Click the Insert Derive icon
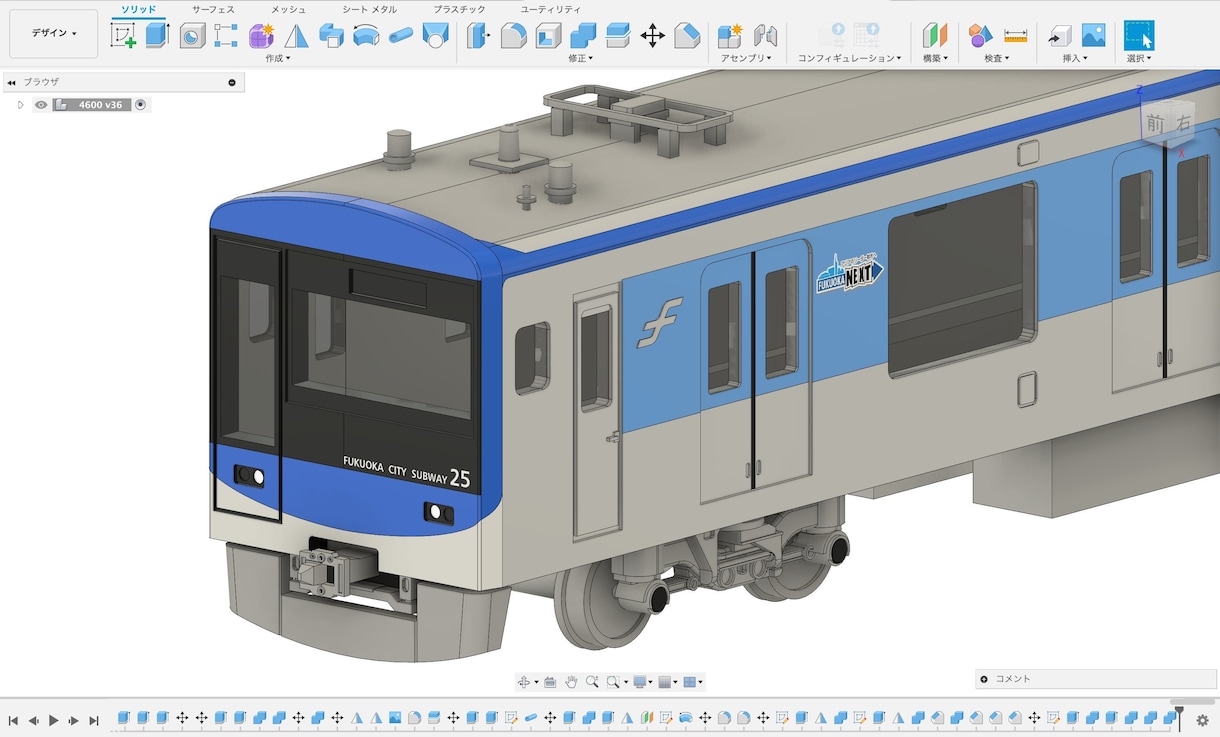 [x=1059, y=36]
